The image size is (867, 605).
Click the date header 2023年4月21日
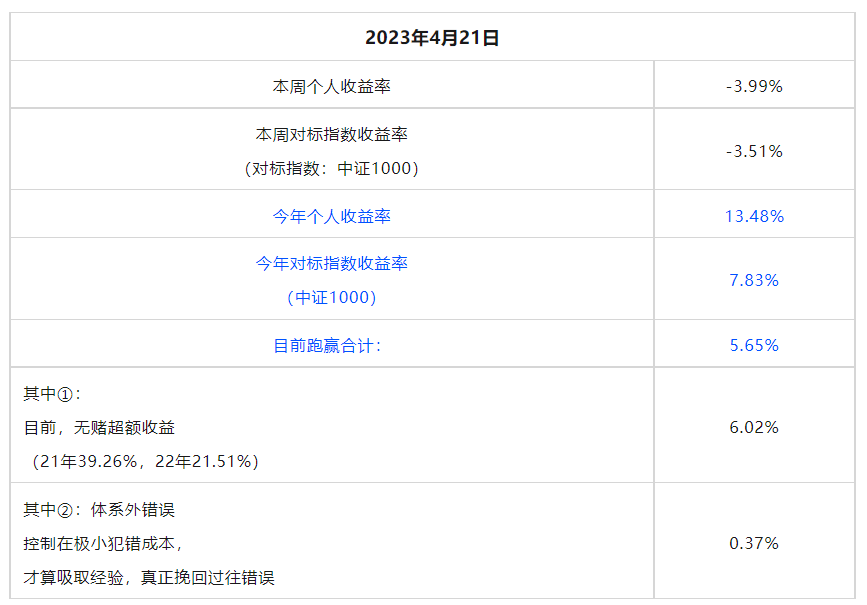pos(432,38)
